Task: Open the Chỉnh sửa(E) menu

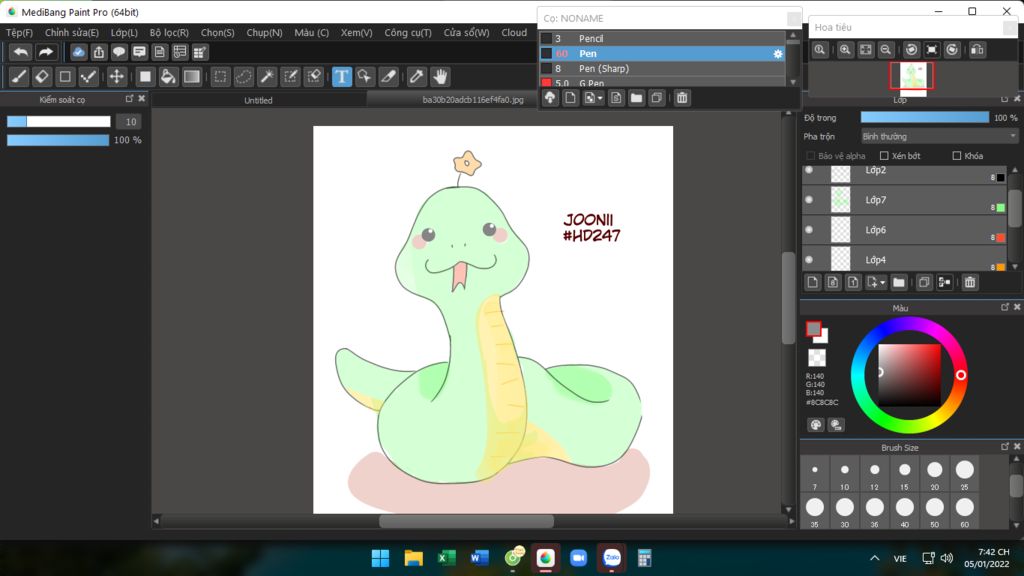Action: [72, 33]
